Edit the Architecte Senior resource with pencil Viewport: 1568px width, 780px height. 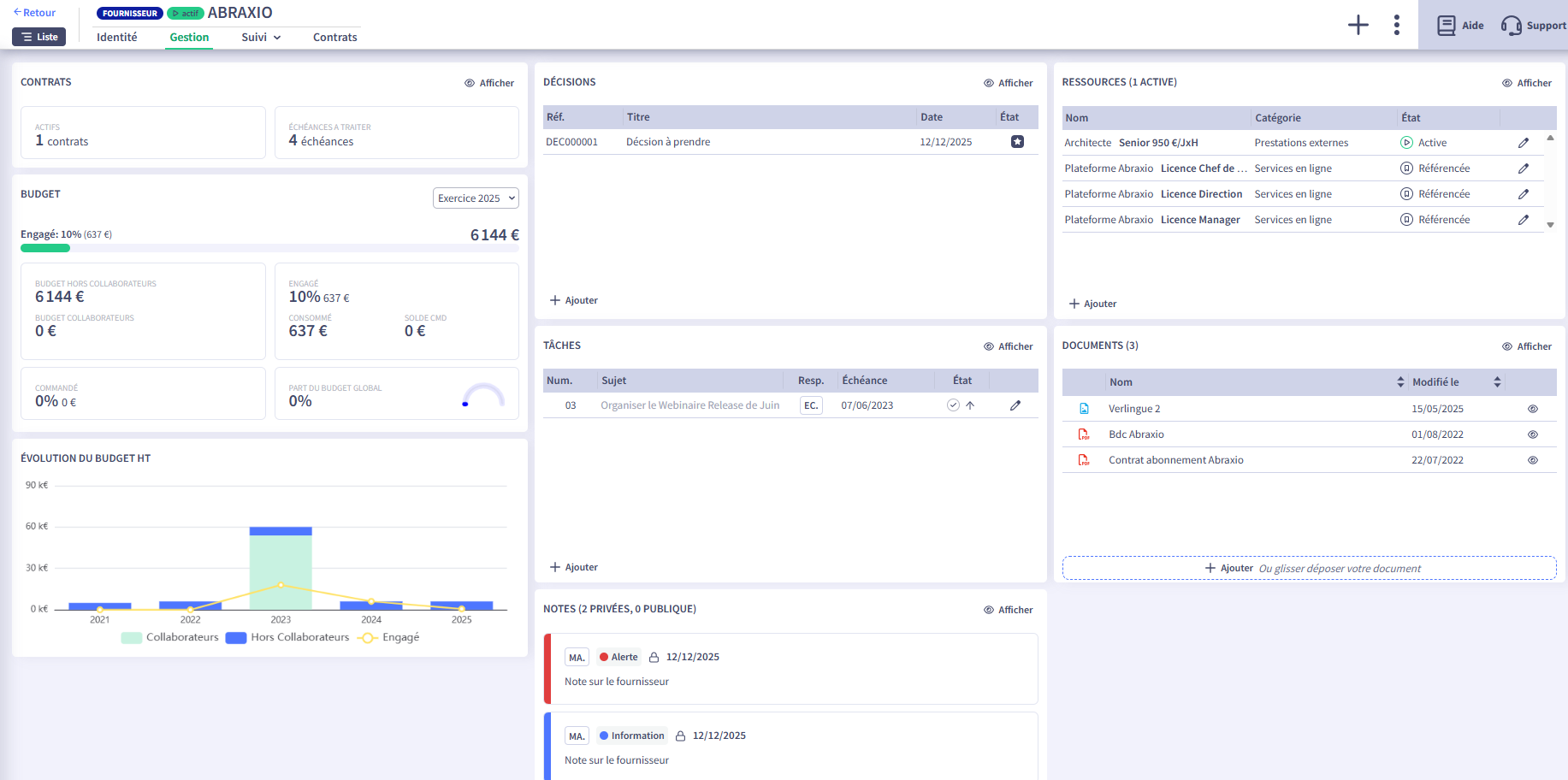point(1523,143)
